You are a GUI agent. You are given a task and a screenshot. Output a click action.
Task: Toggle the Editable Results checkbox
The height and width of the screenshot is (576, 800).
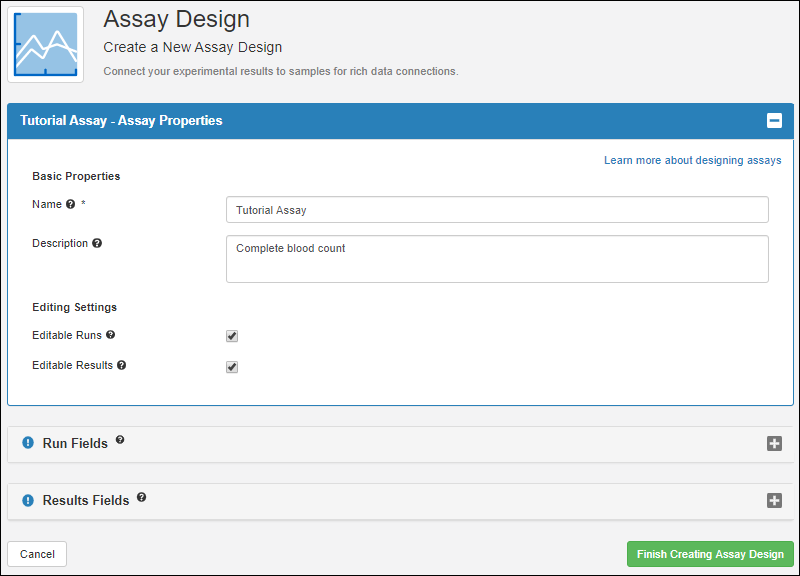[232, 367]
